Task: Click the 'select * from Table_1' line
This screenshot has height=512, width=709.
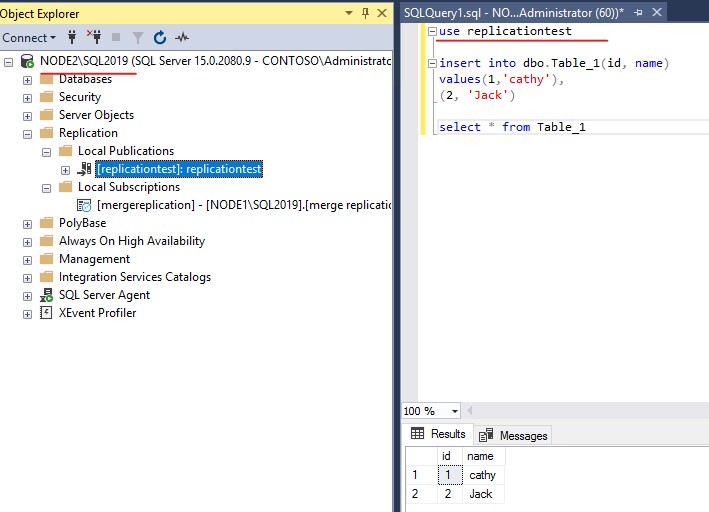Action: (x=512, y=127)
